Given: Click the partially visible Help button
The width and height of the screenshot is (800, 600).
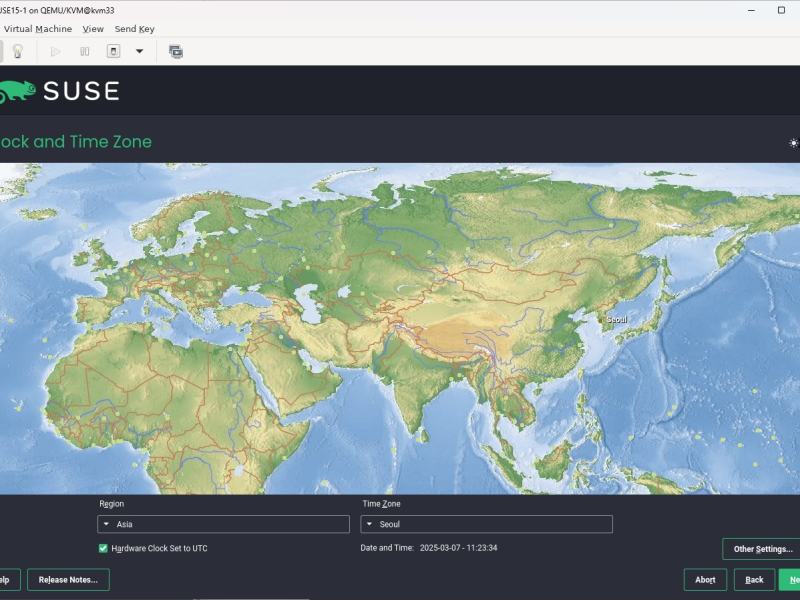Looking at the screenshot, I should coord(9,580).
